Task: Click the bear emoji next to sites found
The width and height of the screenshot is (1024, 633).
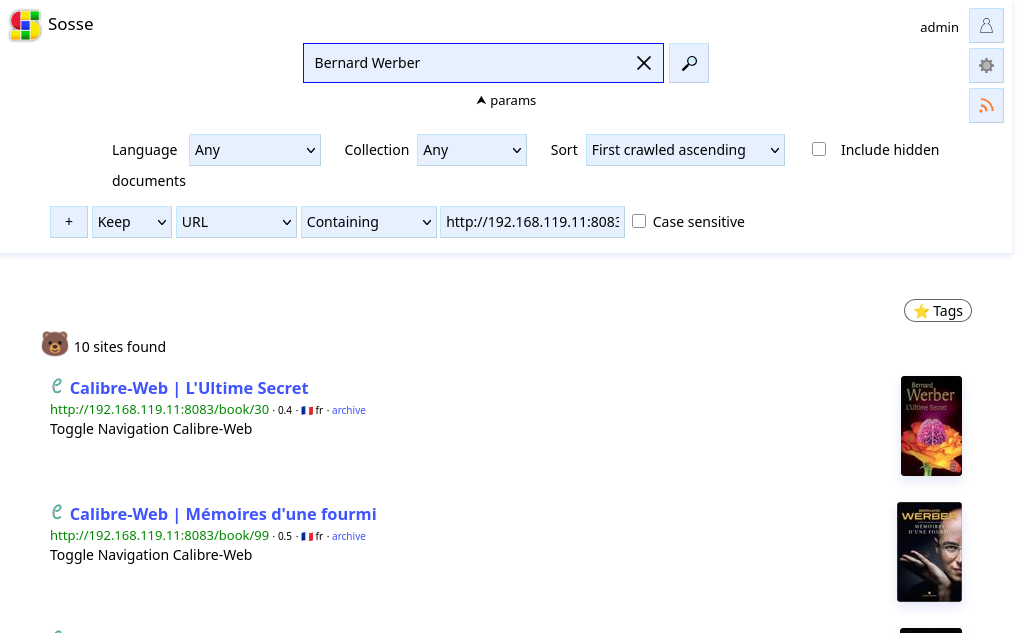Action: (x=55, y=344)
